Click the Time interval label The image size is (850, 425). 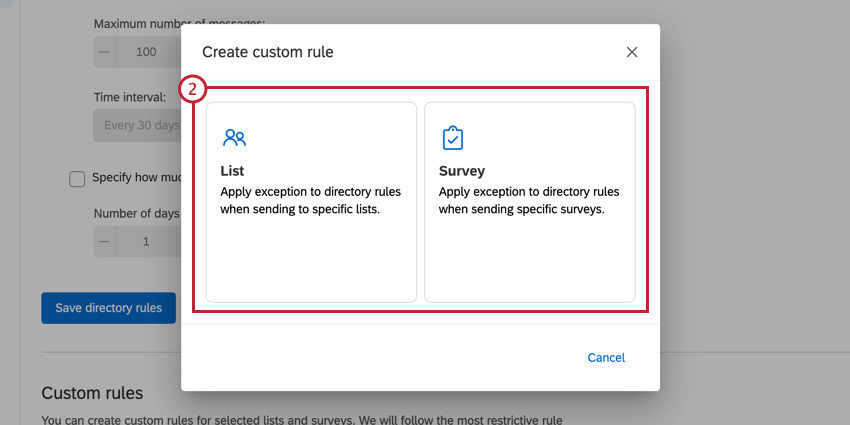click(130, 96)
